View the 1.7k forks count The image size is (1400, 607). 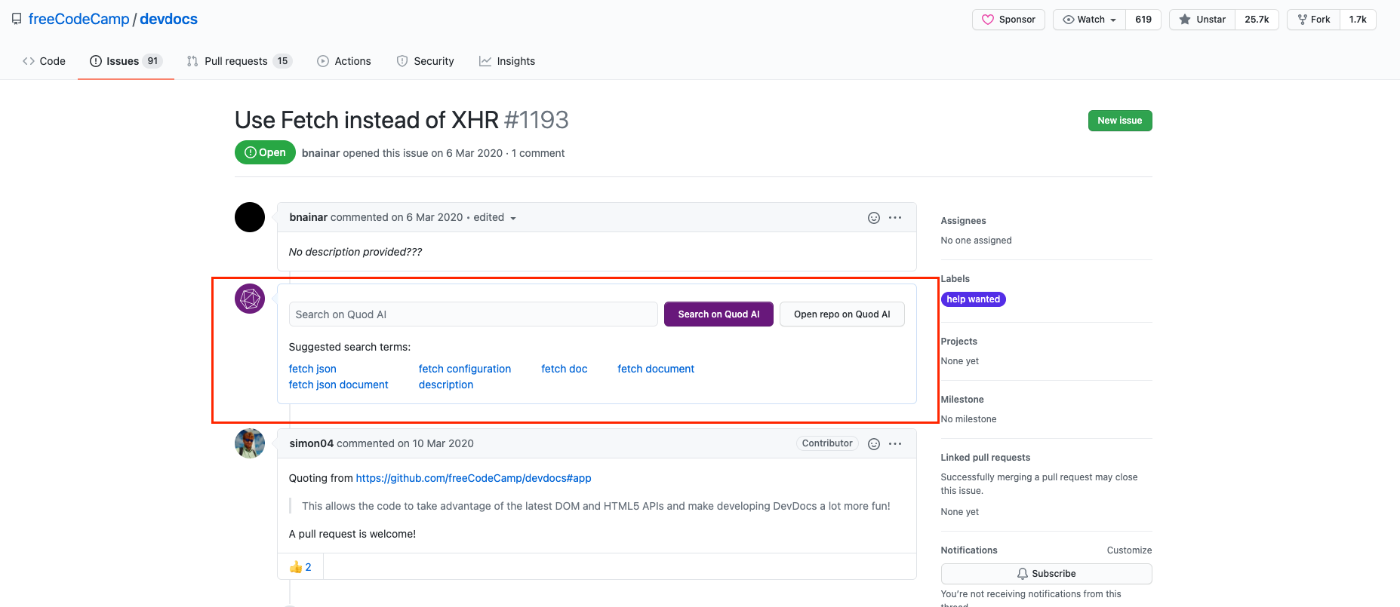pyautogui.click(x=1357, y=19)
